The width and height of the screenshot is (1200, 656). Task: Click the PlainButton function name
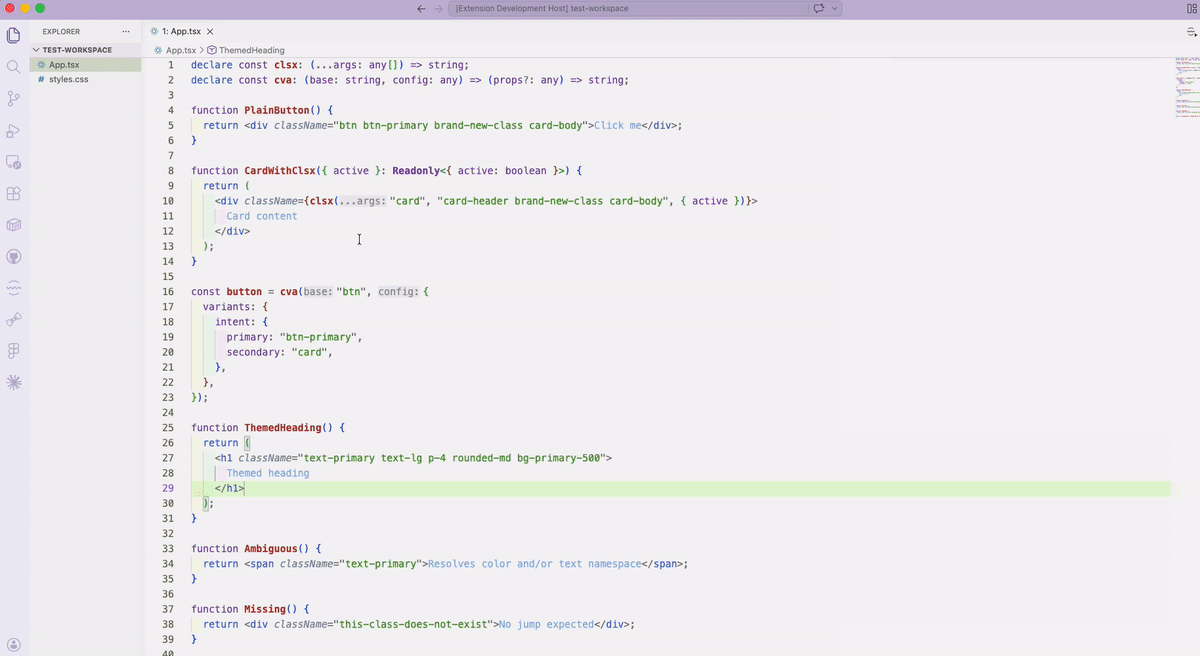pyautogui.click(x=277, y=110)
